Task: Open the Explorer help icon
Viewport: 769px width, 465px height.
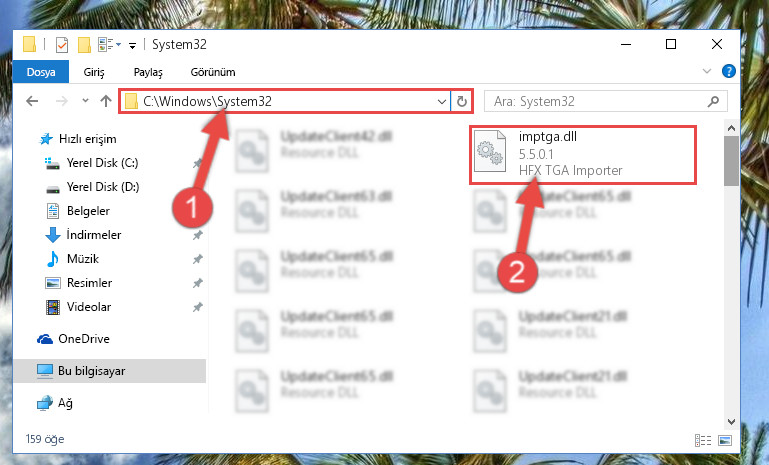Action: coord(729,72)
